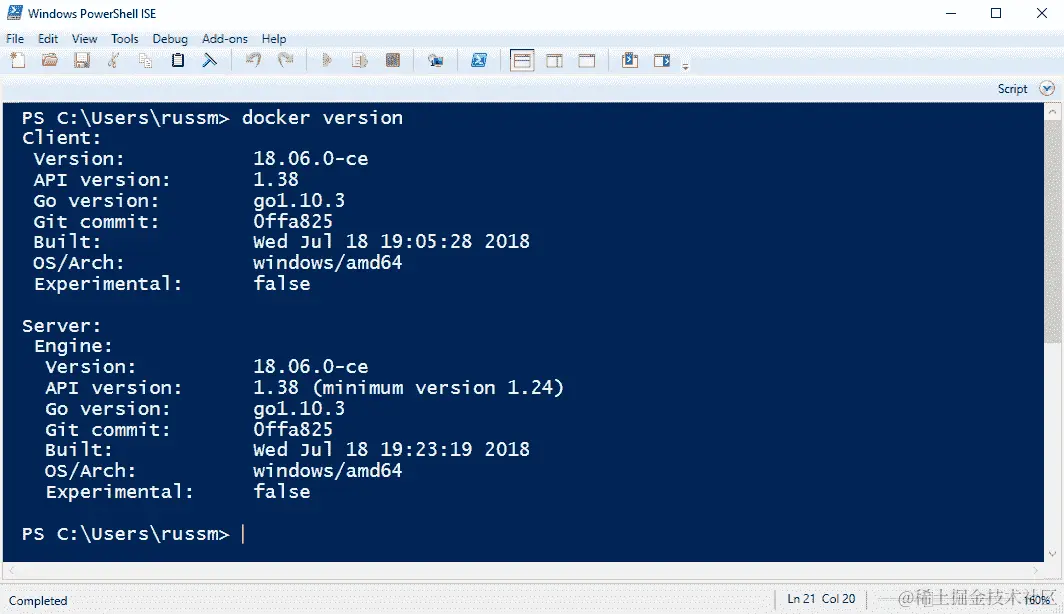Maximize the PowerShell ISE window
The height and width of the screenshot is (614, 1064).
[996, 13]
